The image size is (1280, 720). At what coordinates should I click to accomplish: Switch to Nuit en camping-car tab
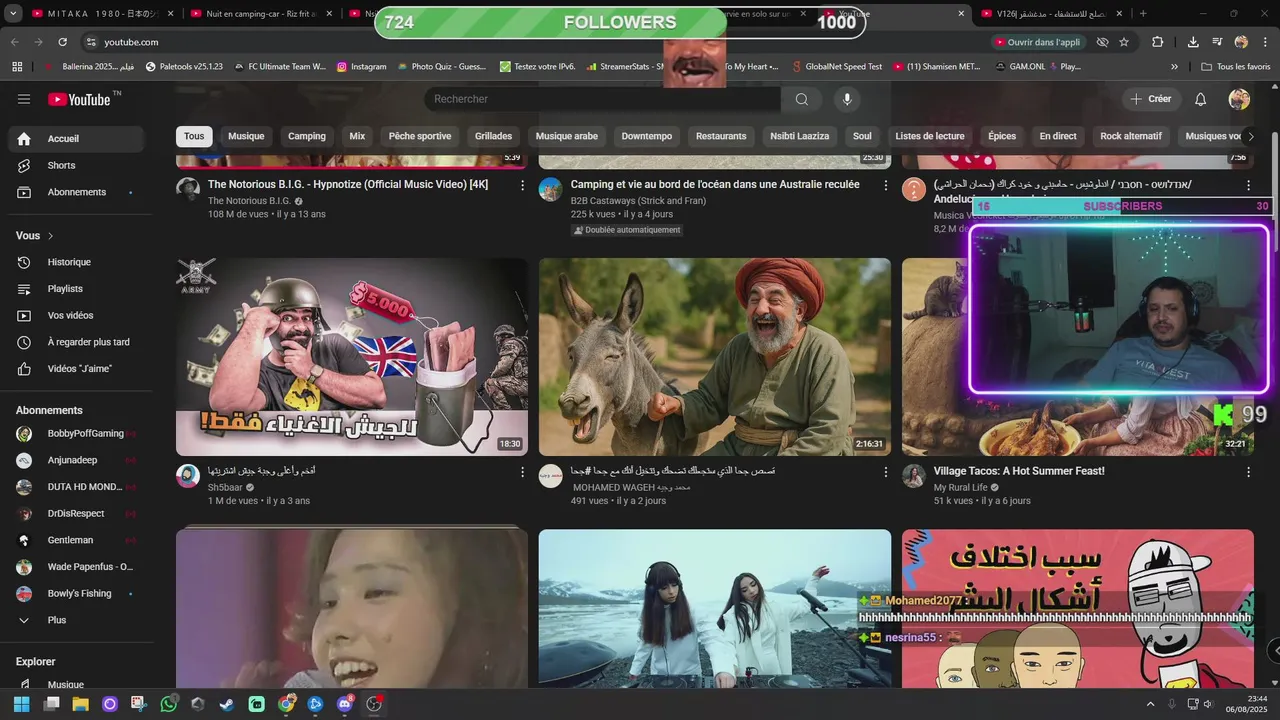260,14
